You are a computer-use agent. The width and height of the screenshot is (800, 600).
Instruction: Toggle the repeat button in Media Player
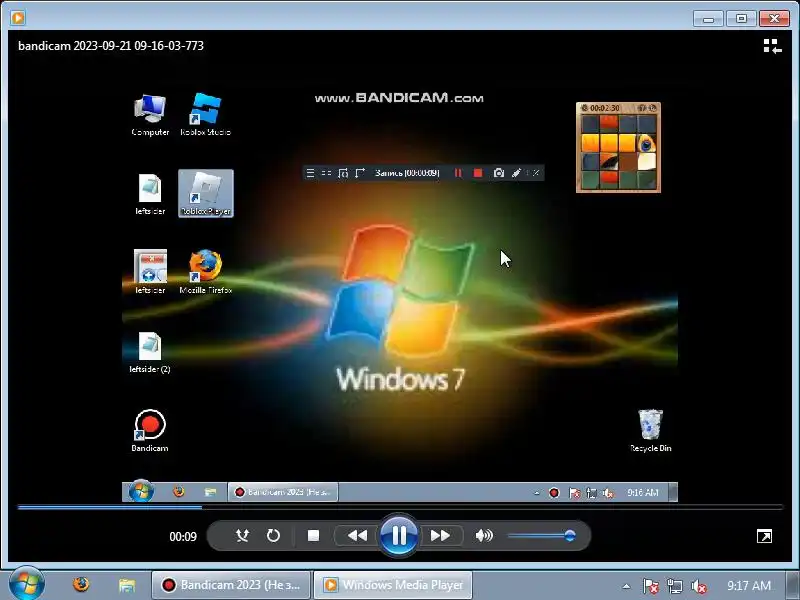[x=273, y=535]
